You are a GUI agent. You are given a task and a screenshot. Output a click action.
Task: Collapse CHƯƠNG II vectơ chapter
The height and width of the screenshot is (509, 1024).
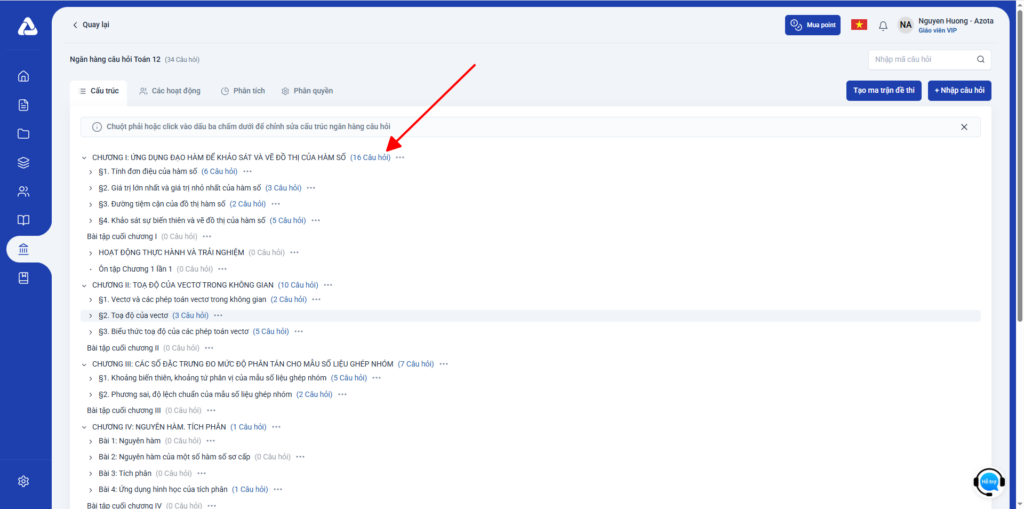click(84, 285)
